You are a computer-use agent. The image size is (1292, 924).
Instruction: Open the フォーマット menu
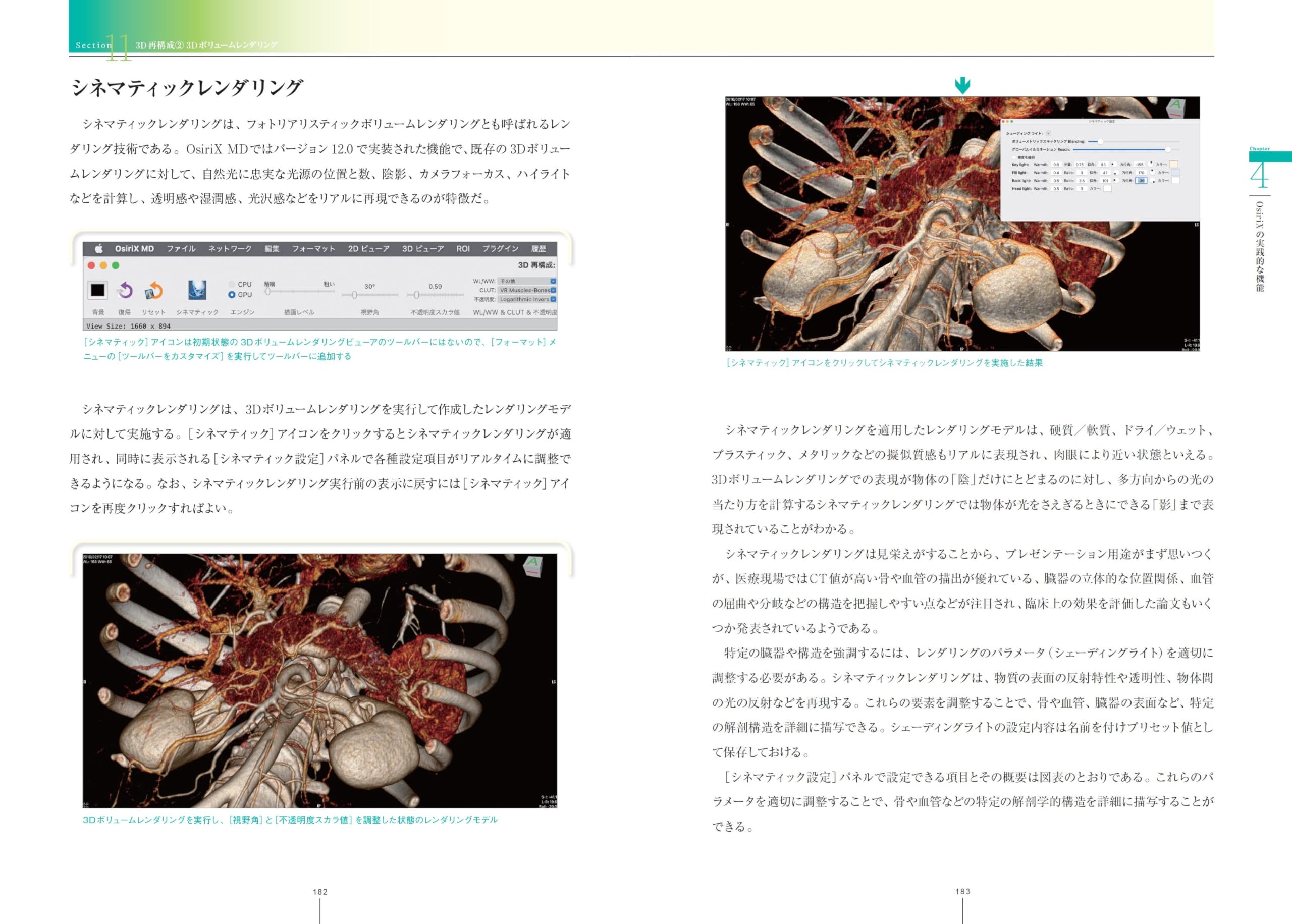(313, 249)
